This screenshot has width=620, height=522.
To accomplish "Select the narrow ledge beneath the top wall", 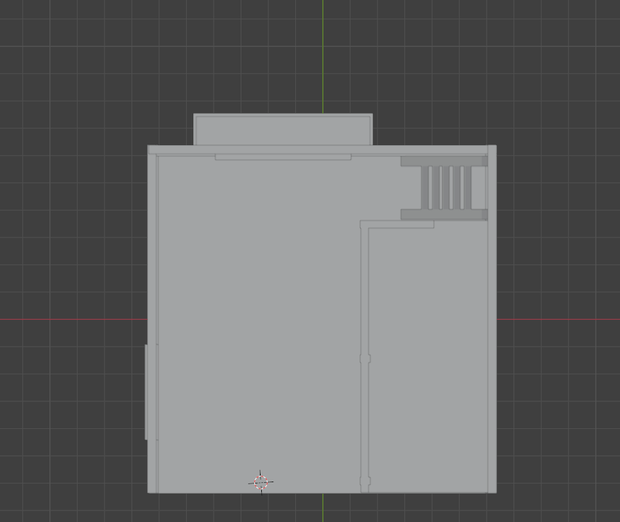I will pyautogui.click(x=283, y=157).
